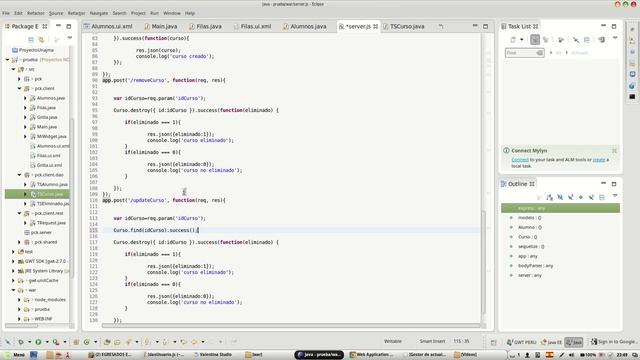Open the Project menu
Image resolution: width=640 pixels, height=360 pixels.
point(138,13)
